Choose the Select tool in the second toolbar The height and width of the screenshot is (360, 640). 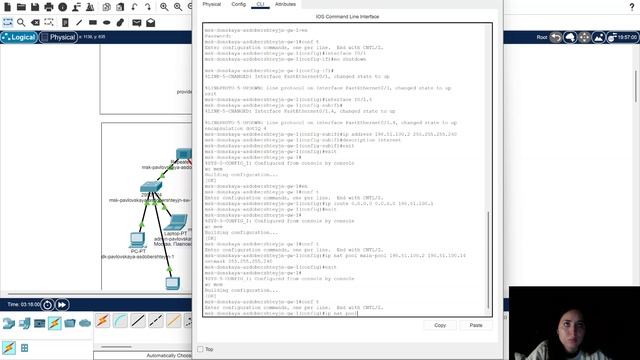coord(7,22)
